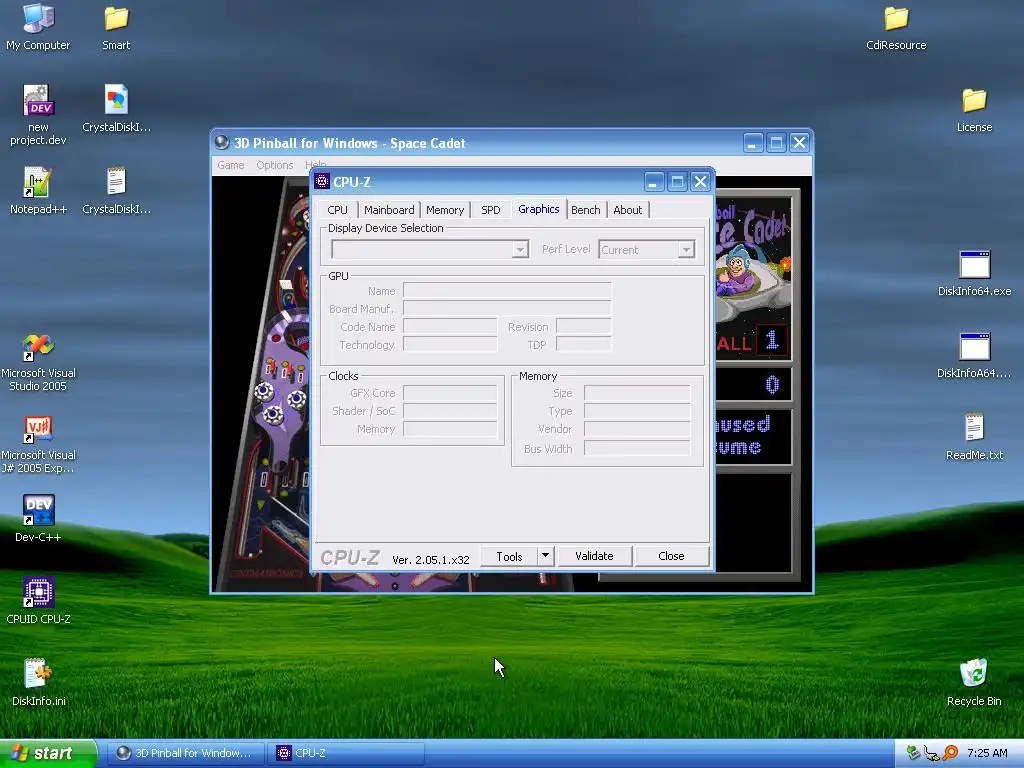
Task: Click the Ver. 2.05.1.x32 version text
Action: pyautogui.click(x=430, y=560)
